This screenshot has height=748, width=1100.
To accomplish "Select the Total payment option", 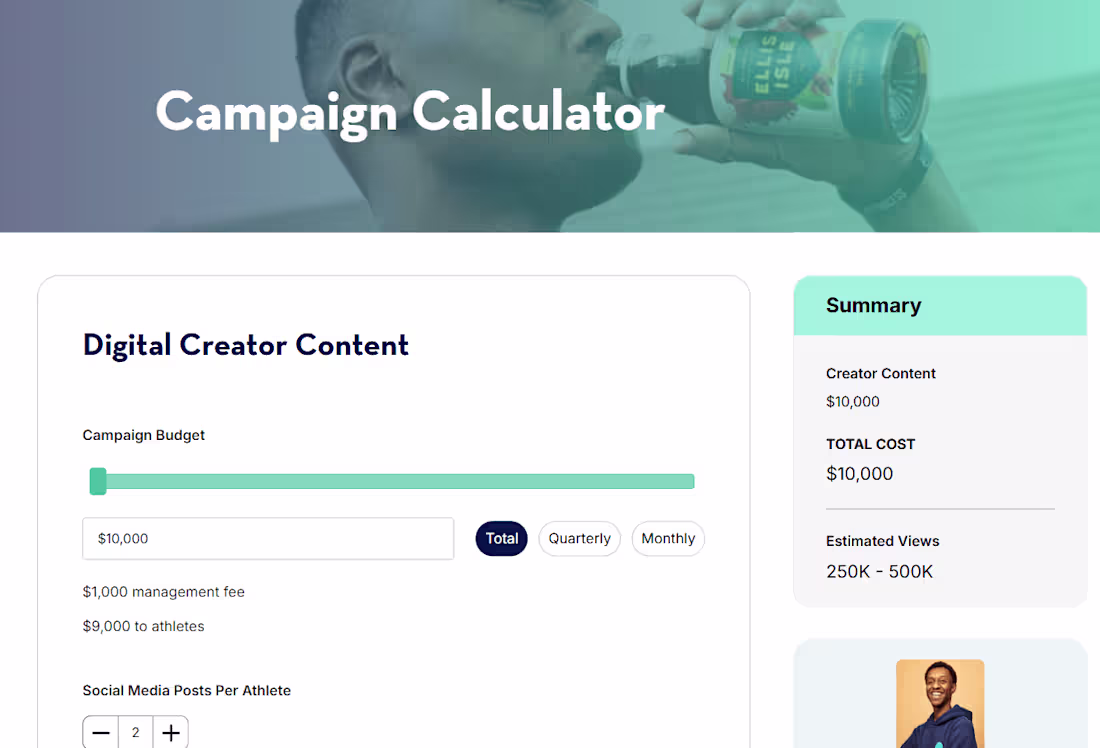I will pyautogui.click(x=501, y=538).
